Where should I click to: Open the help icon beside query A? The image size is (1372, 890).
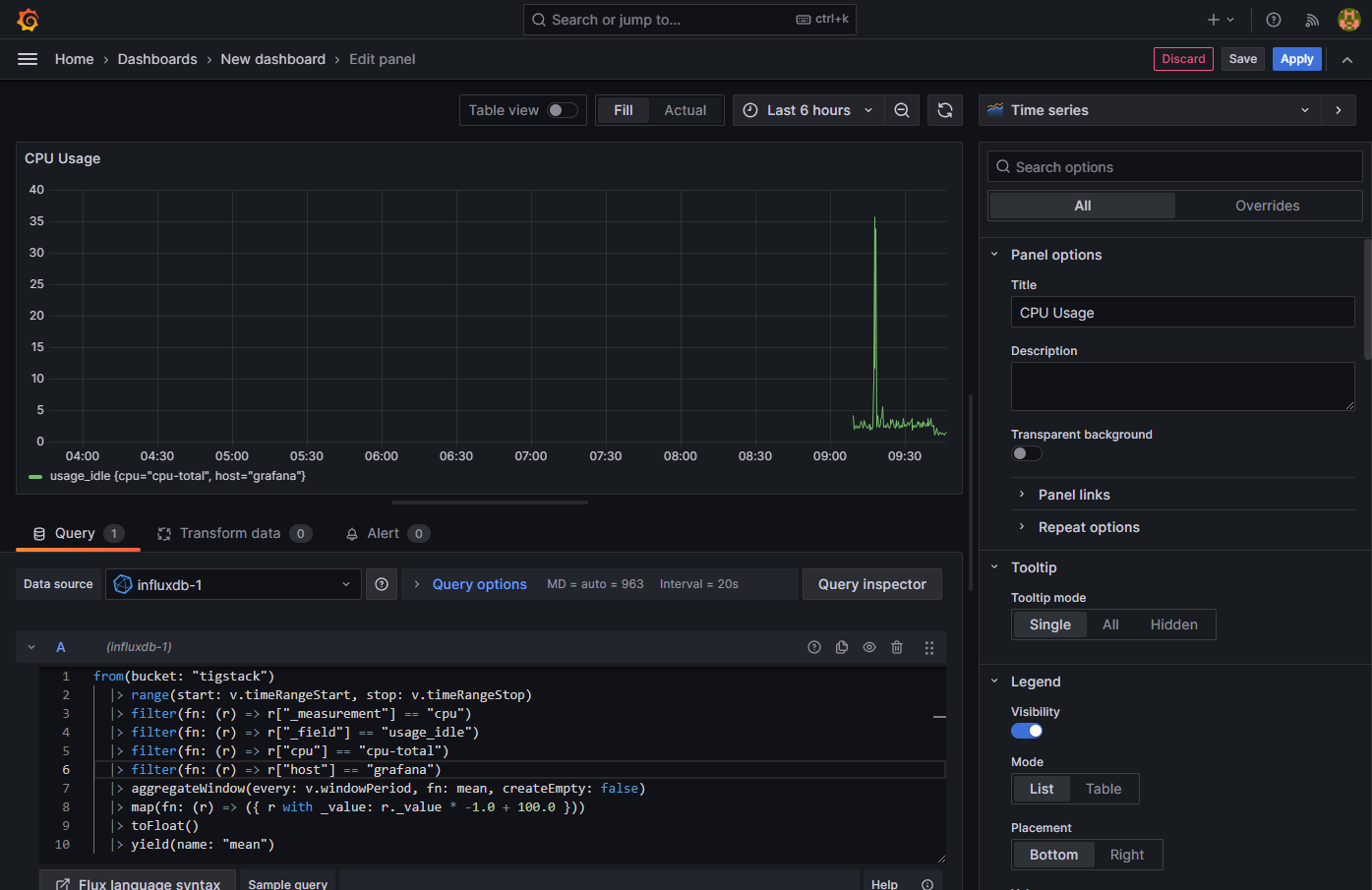click(x=814, y=647)
